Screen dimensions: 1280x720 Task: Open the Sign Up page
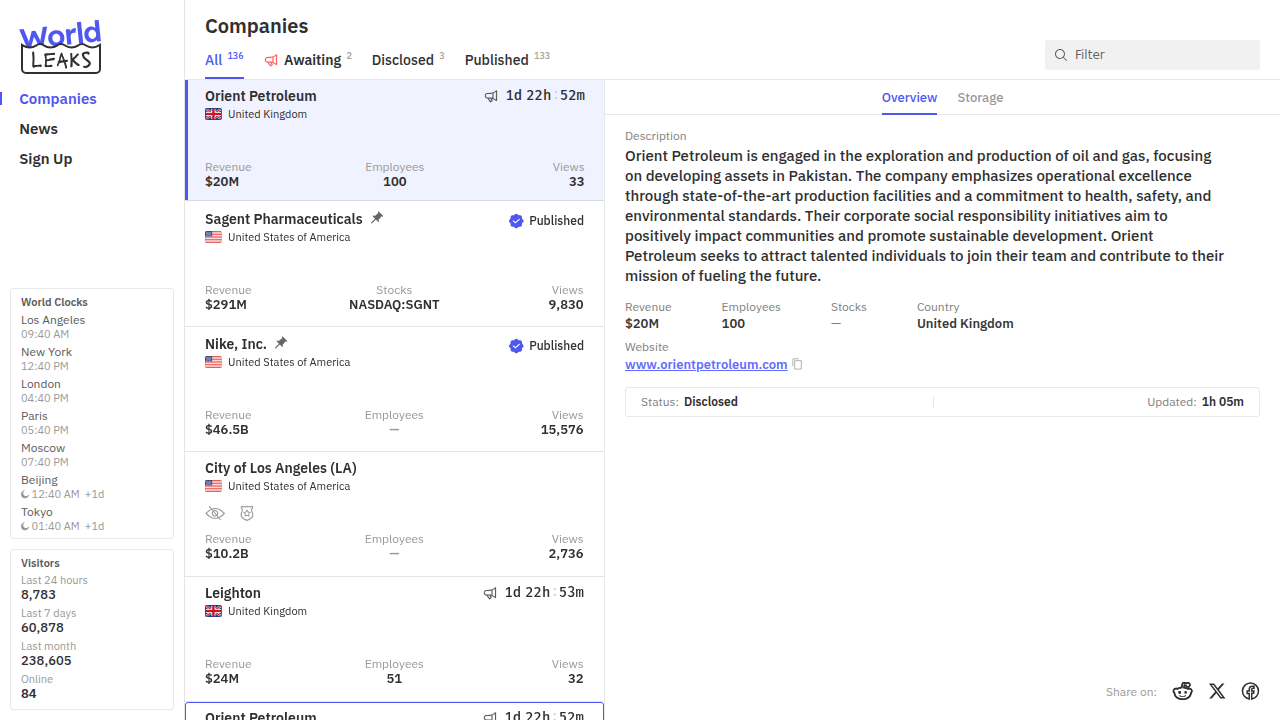click(x=46, y=159)
